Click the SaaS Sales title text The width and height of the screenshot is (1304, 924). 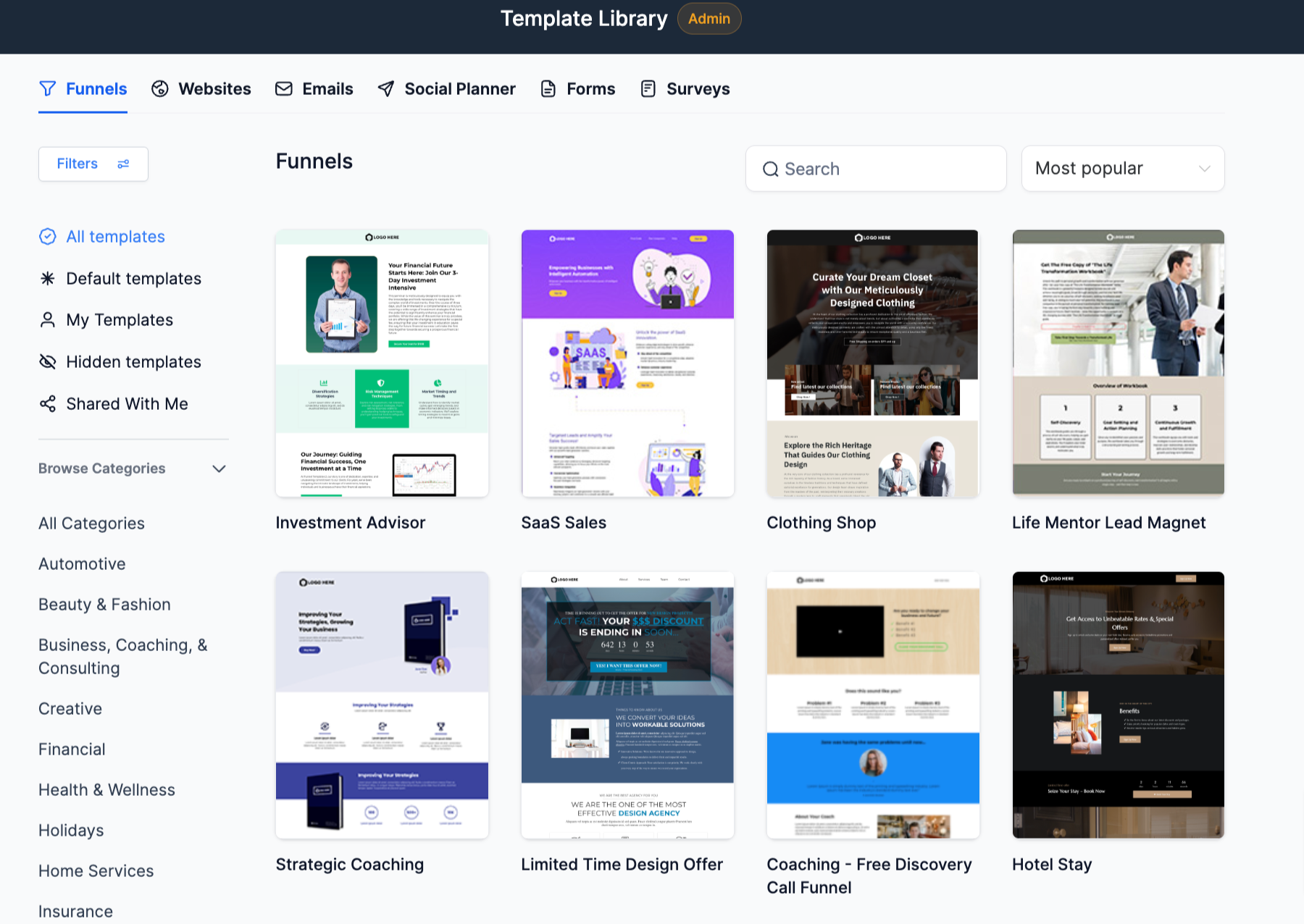564,522
